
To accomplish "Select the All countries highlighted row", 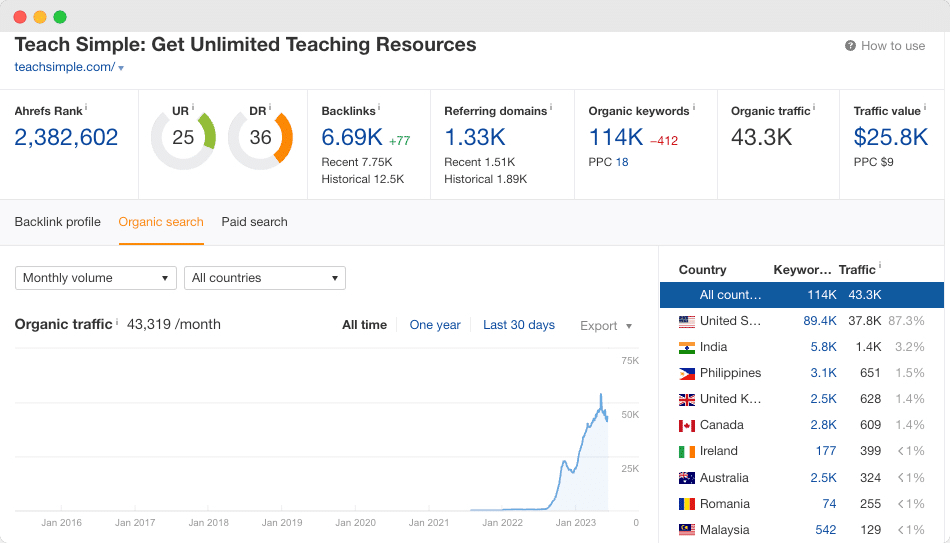I will tap(802, 295).
